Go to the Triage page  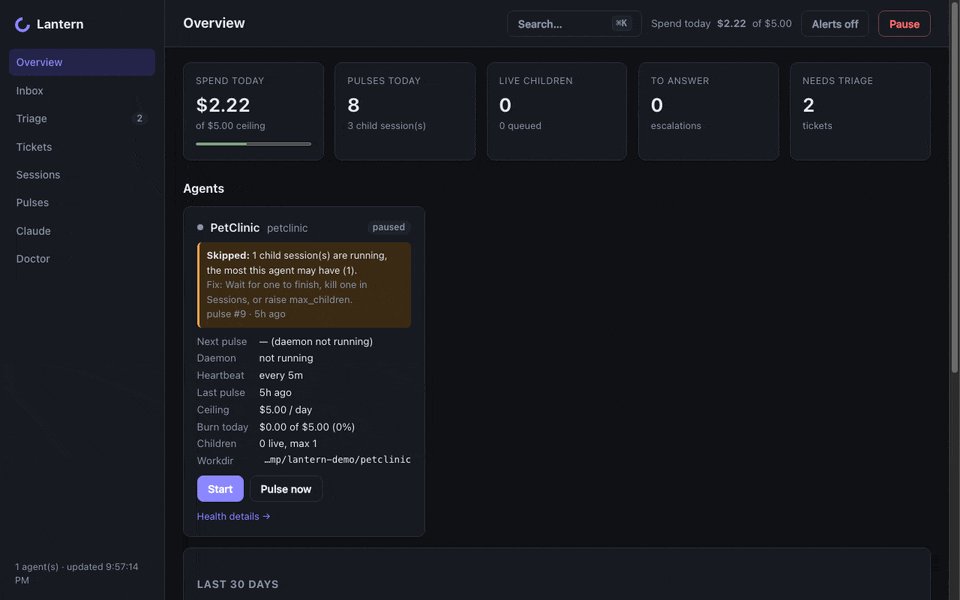(82, 119)
